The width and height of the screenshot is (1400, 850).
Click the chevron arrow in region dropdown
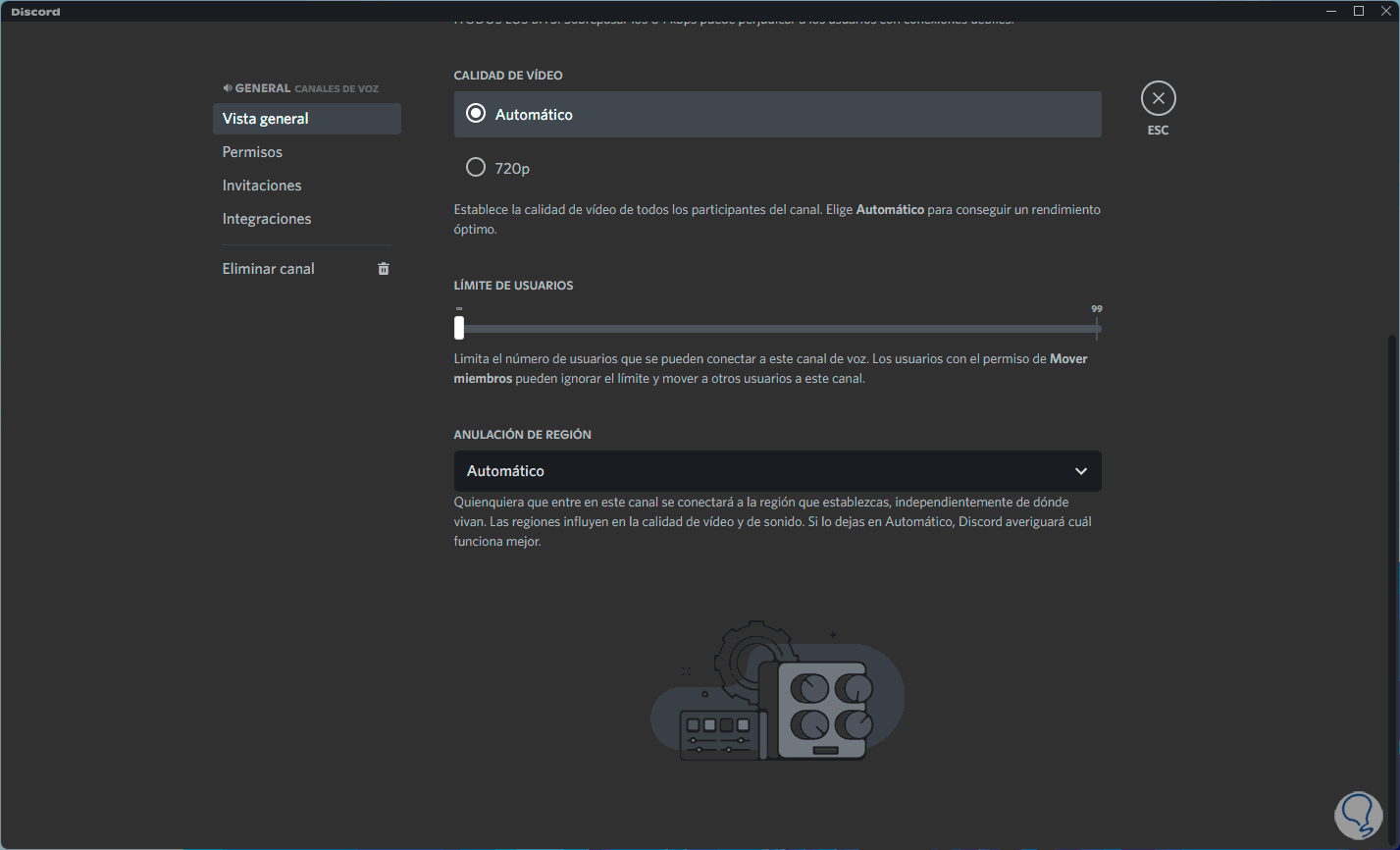click(1081, 471)
